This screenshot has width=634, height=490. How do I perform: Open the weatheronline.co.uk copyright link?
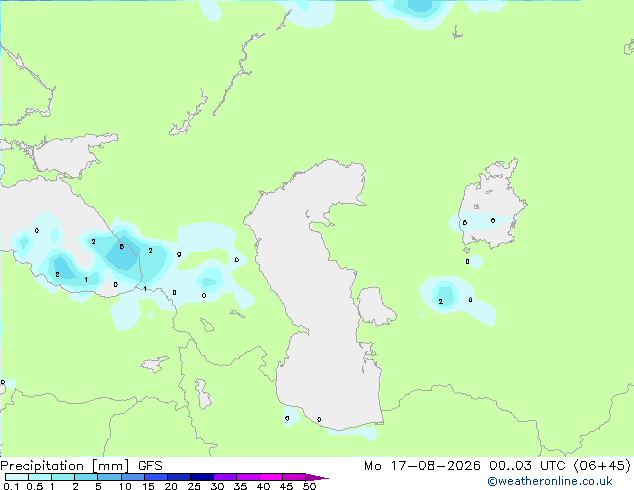click(x=550, y=481)
